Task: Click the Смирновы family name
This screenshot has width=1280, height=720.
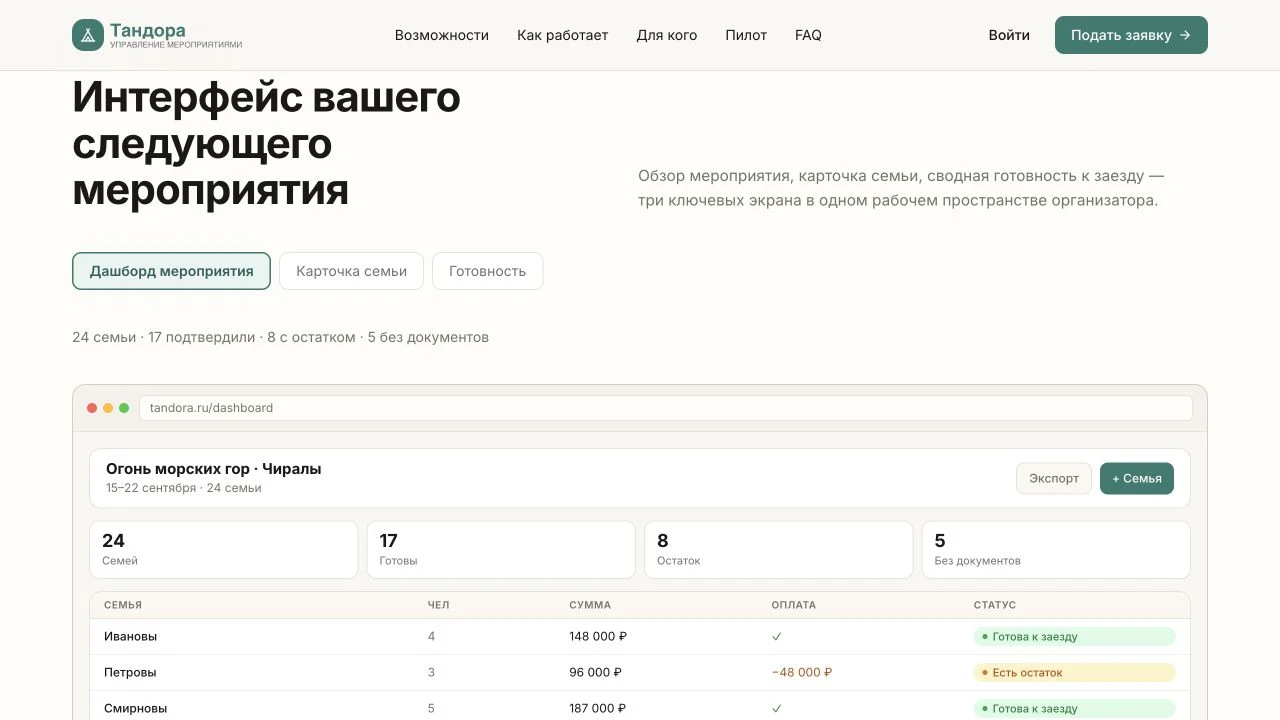Action: (136, 708)
